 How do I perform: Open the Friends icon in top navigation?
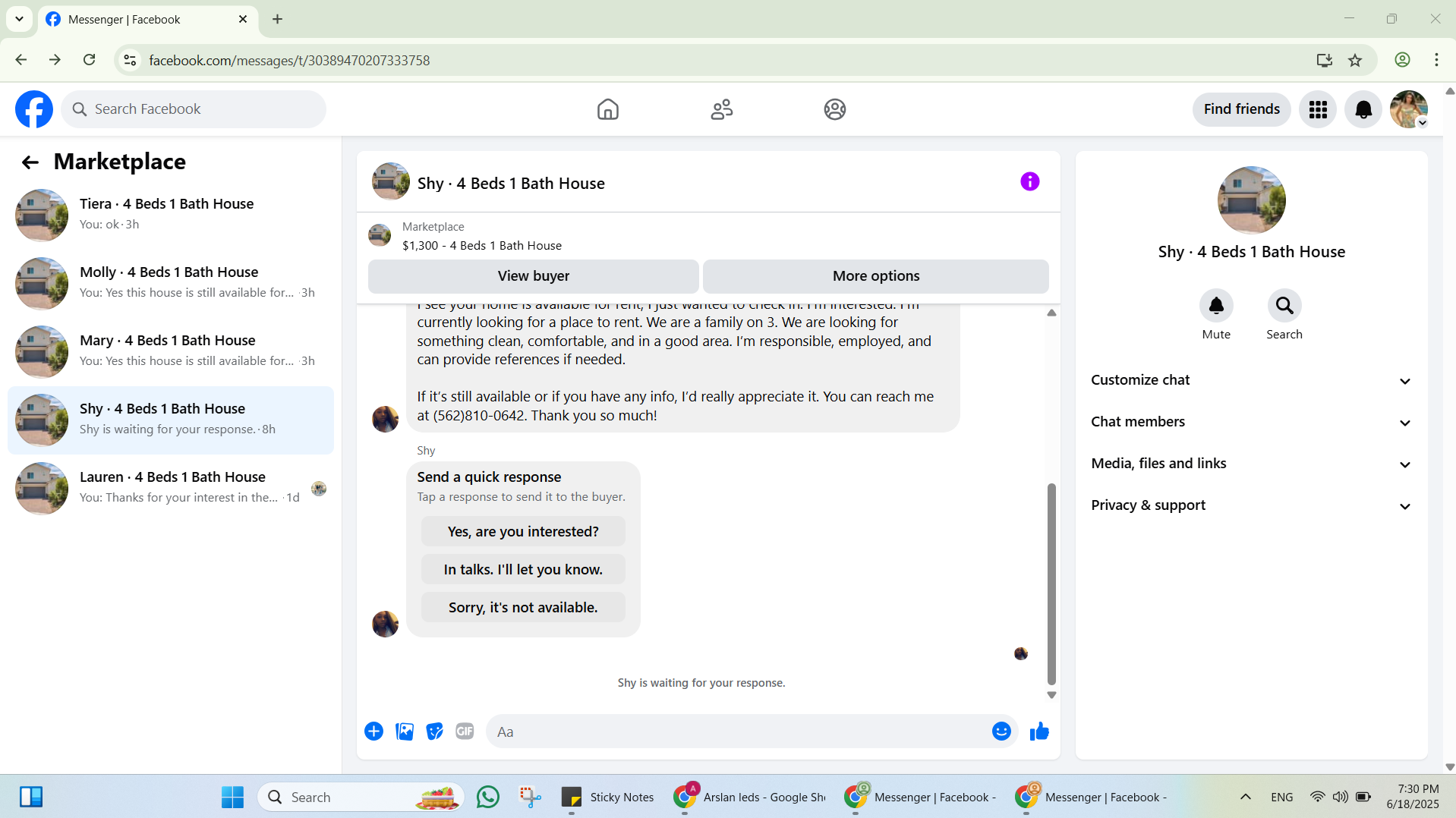click(721, 109)
